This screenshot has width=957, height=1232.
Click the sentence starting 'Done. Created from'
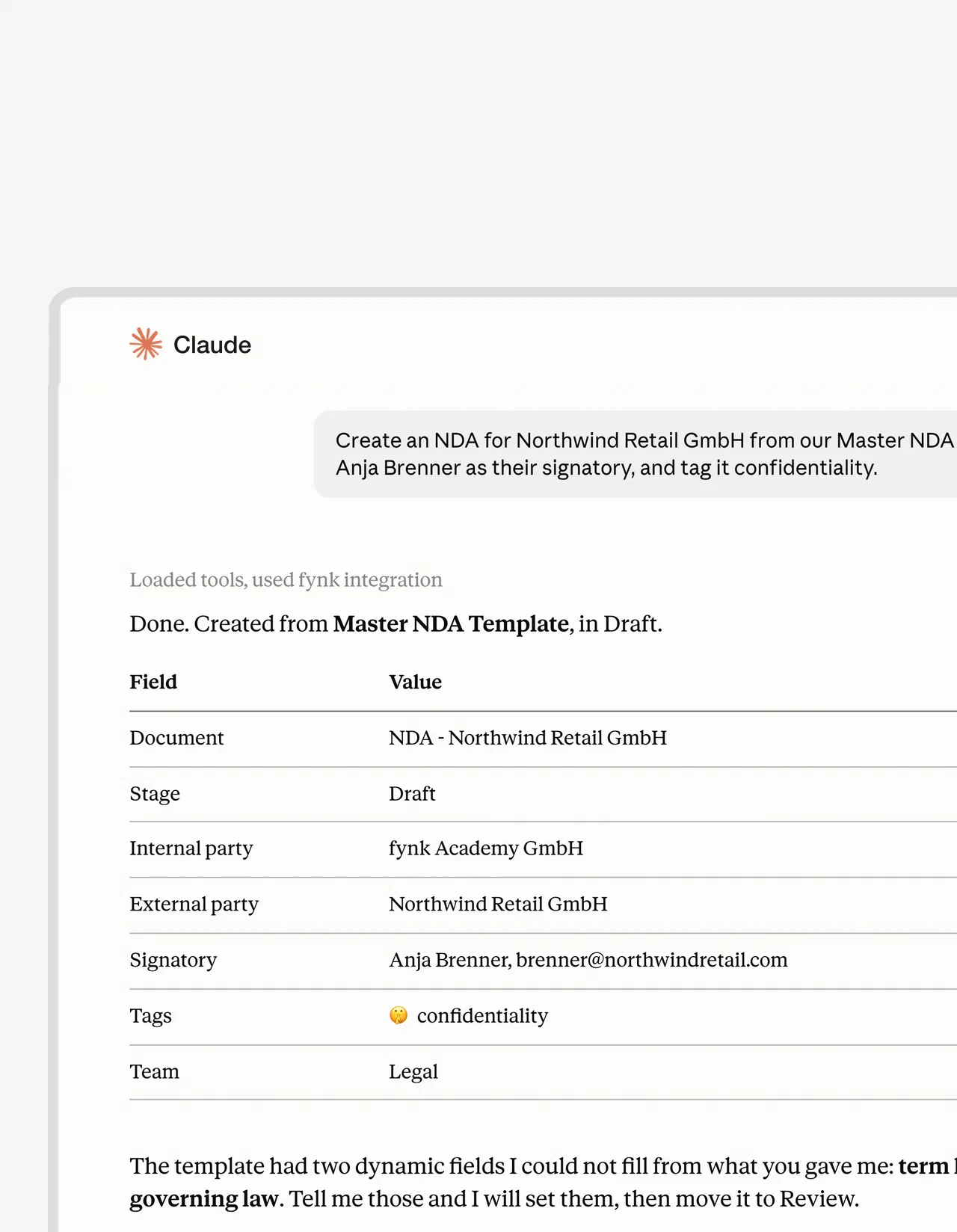pyautogui.click(x=396, y=623)
